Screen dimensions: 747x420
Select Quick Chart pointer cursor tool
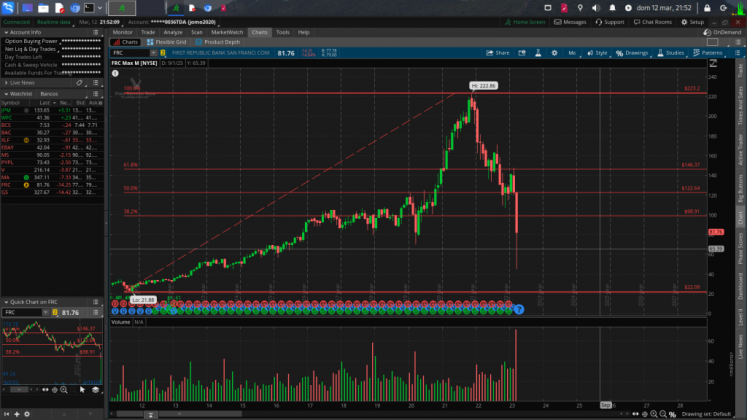point(82,390)
